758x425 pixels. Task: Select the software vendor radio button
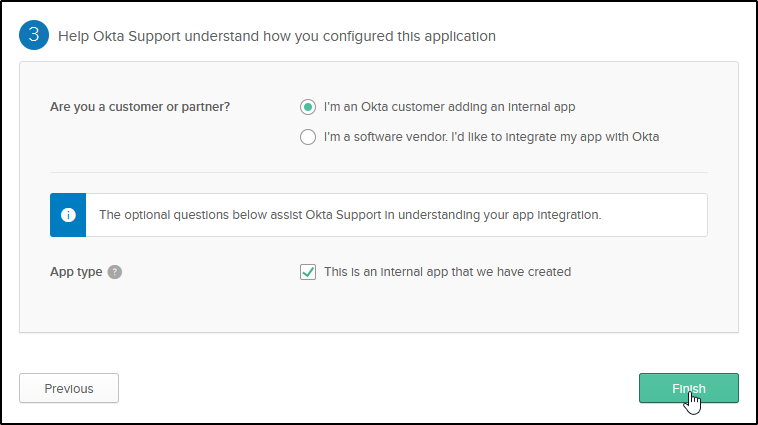click(308, 137)
